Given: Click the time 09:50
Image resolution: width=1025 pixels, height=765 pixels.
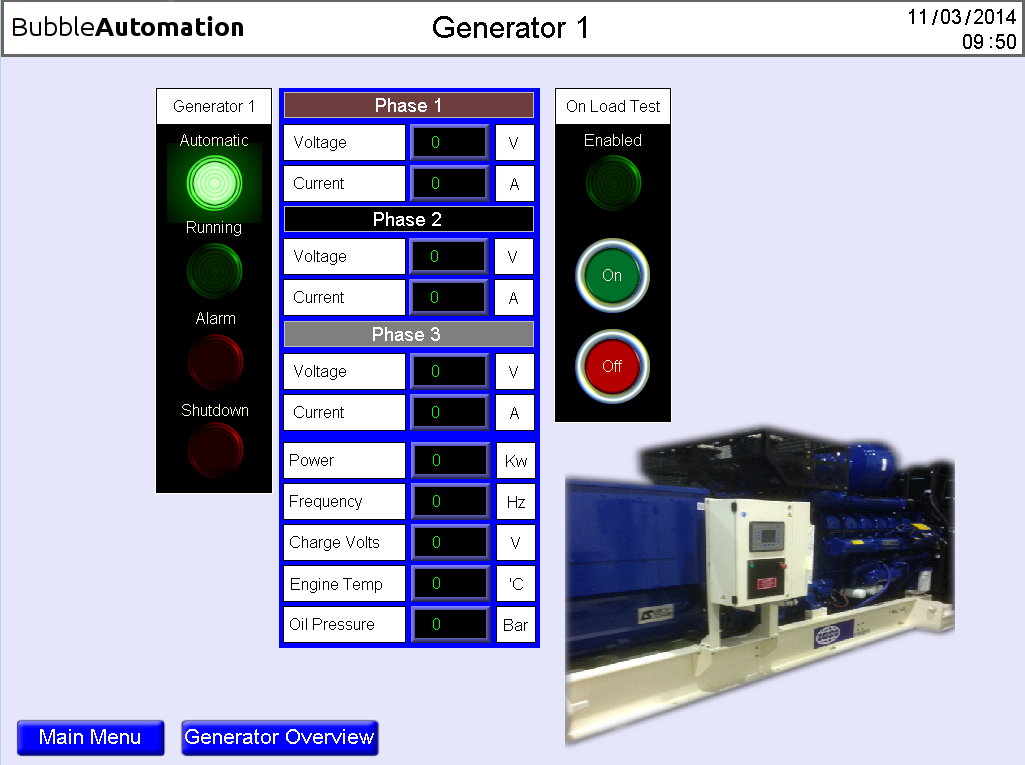Looking at the screenshot, I should pos(989,42).
